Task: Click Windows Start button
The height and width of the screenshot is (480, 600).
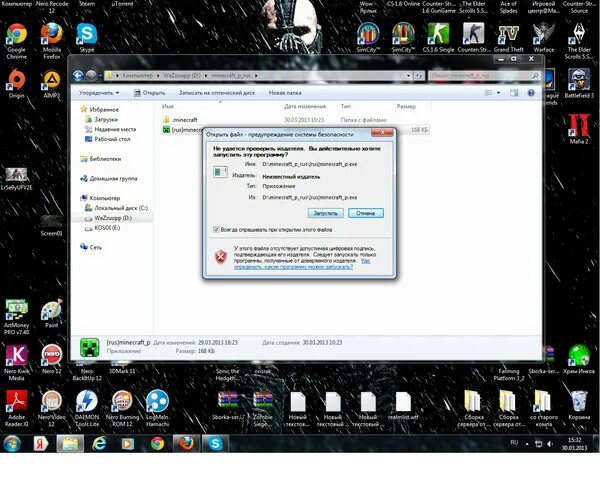Action: click(x=12, y=444)
